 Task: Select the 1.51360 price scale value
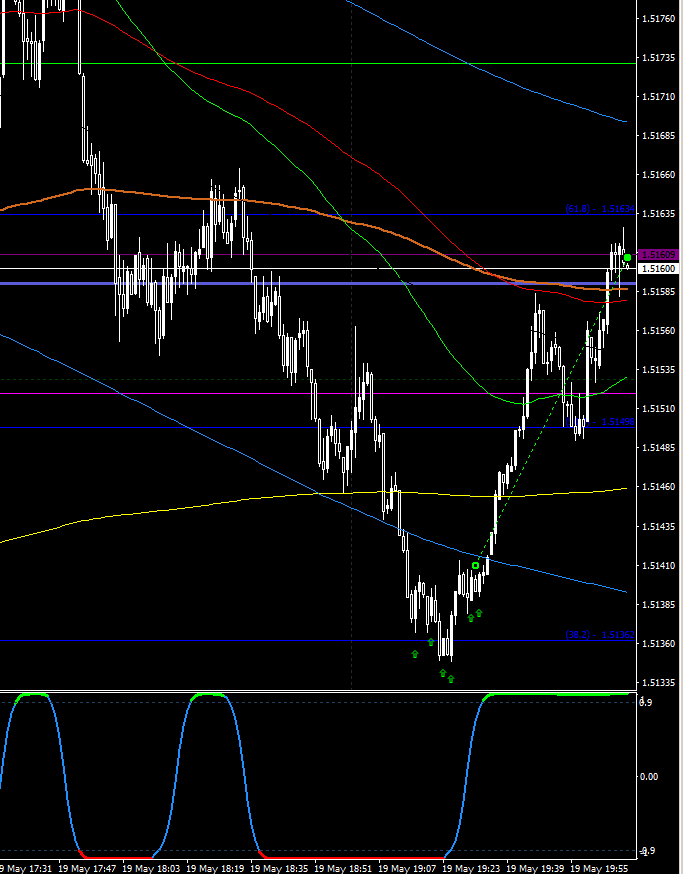658,644
